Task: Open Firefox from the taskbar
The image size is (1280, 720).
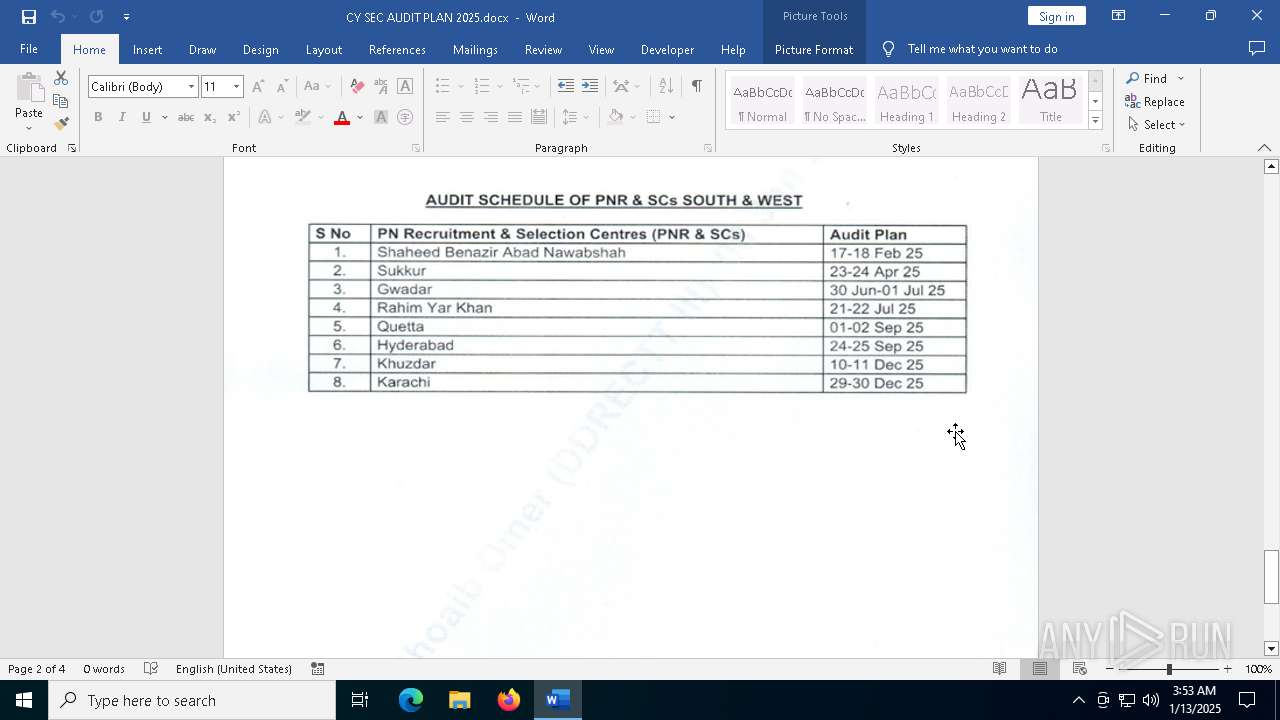Action: 509,700
